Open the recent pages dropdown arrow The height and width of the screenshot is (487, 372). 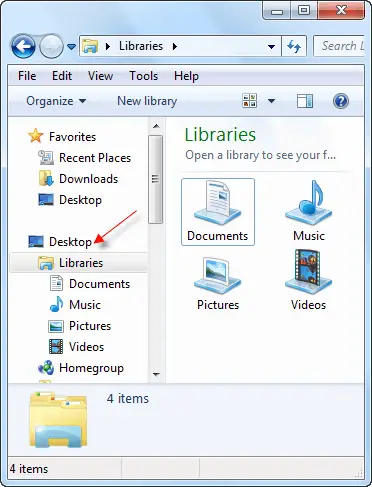(71, 47)
